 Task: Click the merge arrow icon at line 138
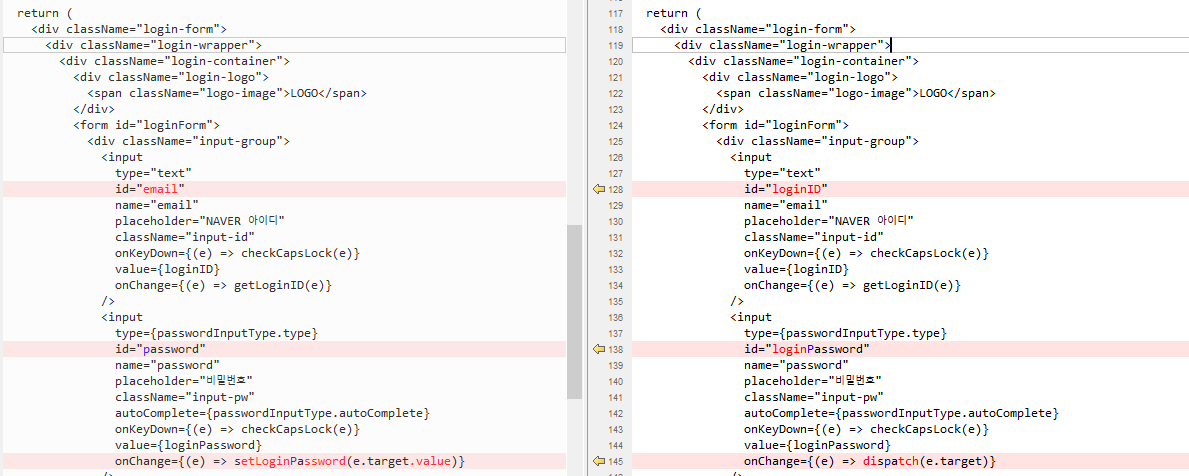tap(598, 349)
